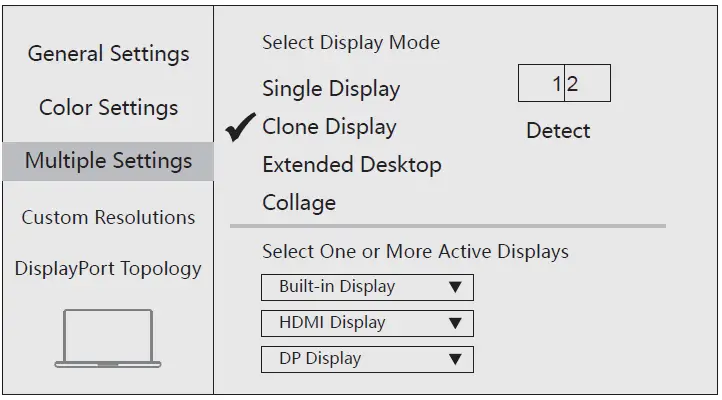Click the laptop icon in the sidebar
The image size is (722, 400).
108,338
